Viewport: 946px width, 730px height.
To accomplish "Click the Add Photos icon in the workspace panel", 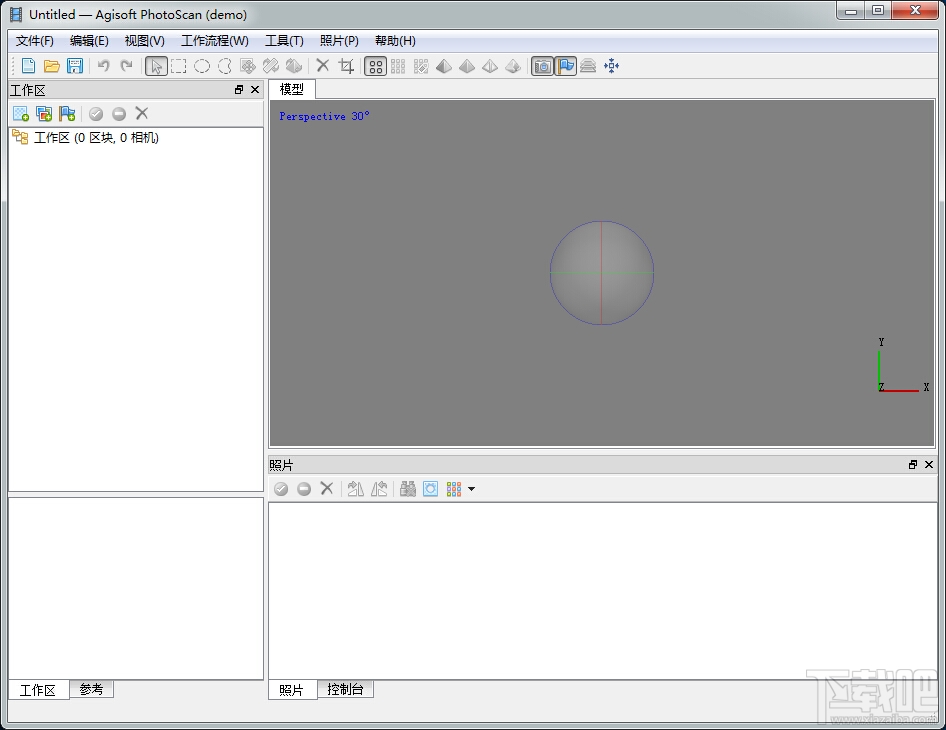I will point(44,113).
